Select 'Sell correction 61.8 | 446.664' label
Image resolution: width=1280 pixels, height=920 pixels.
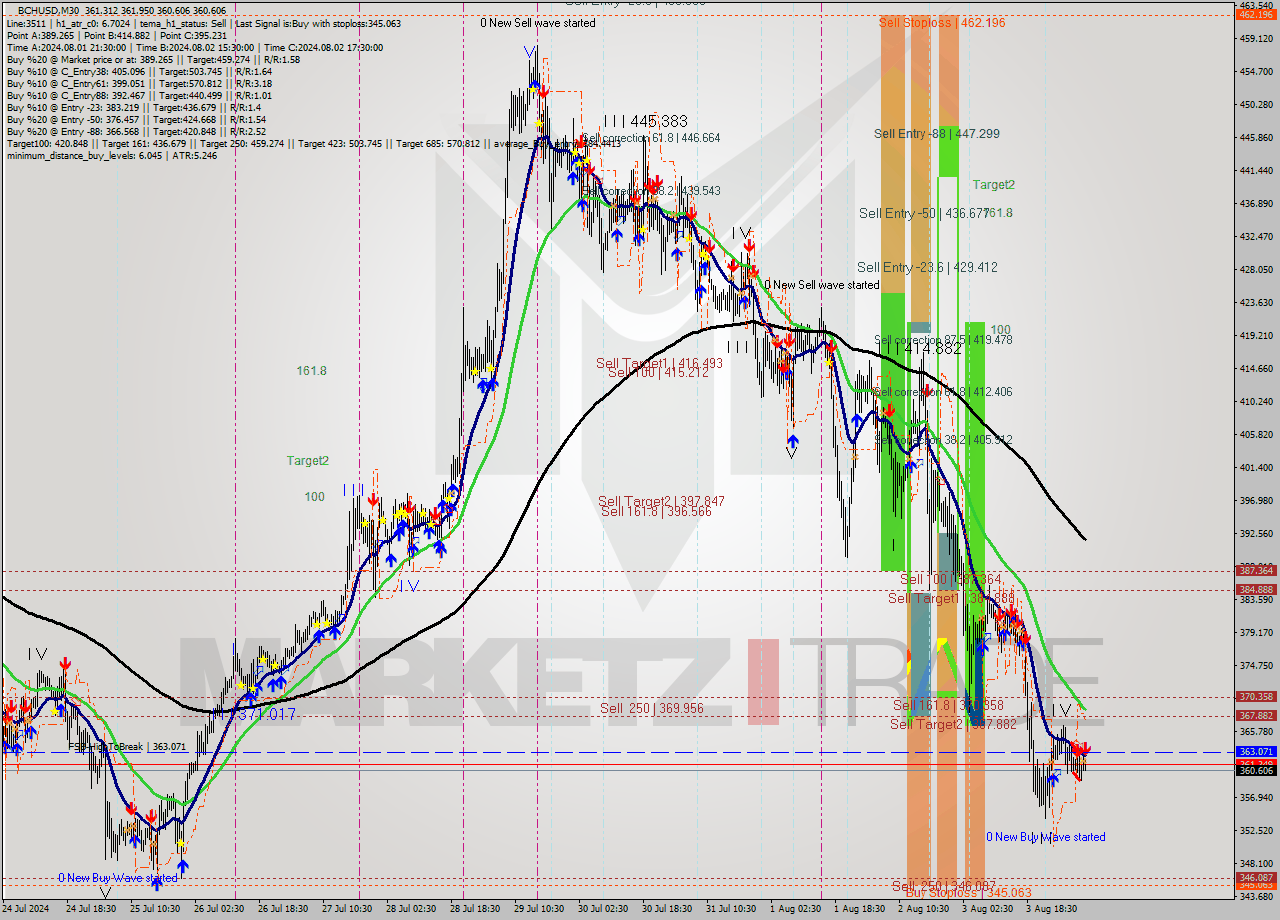(650, 138)
